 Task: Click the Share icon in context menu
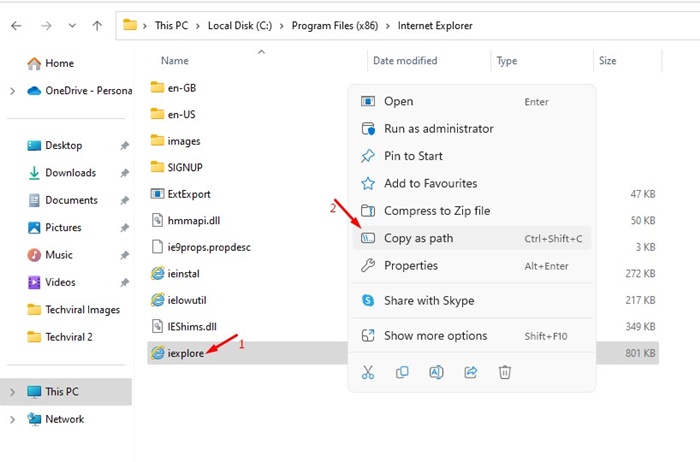click(x=471, y=372)
